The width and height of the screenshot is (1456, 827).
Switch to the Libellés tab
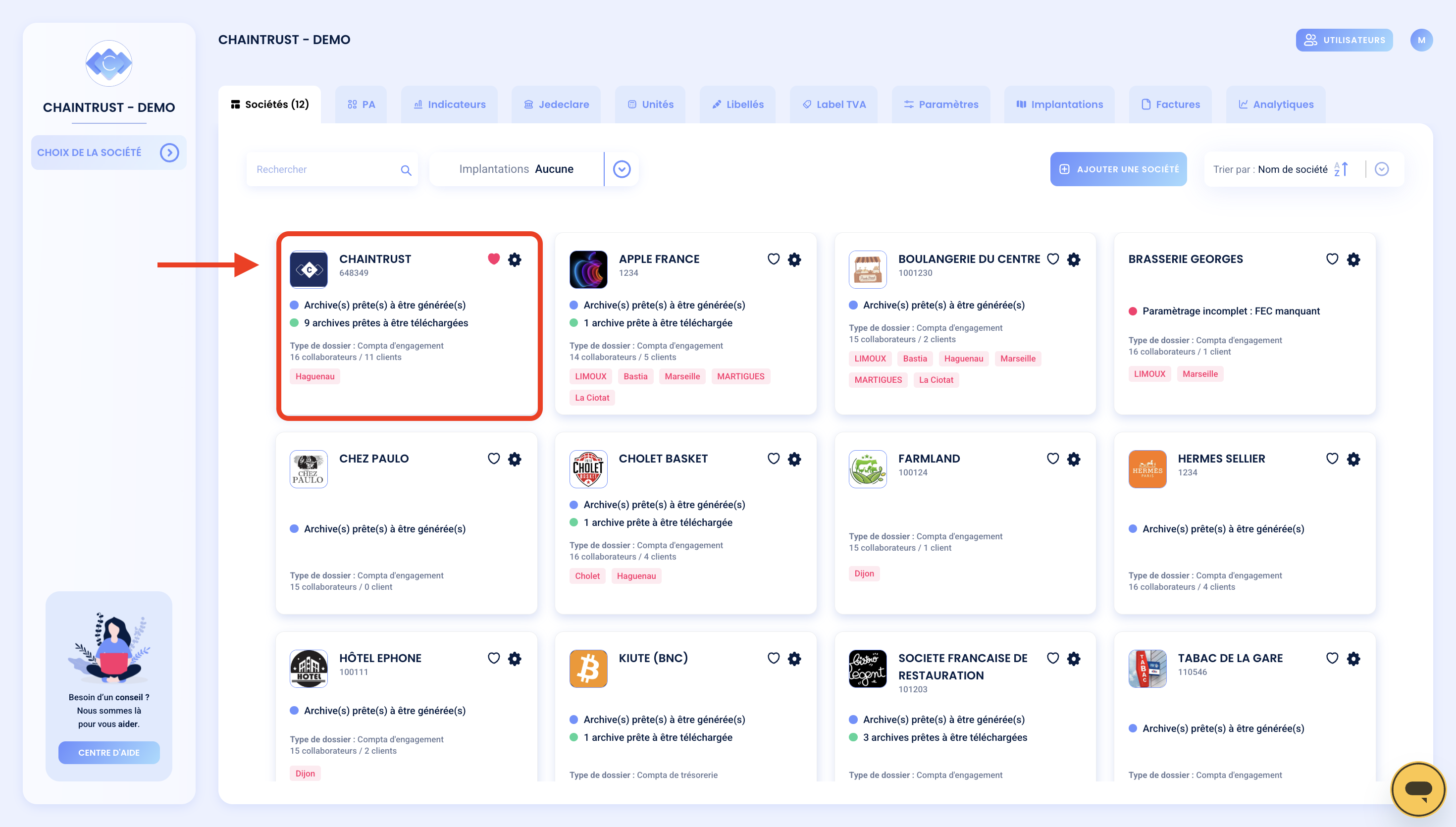point(737,104)
